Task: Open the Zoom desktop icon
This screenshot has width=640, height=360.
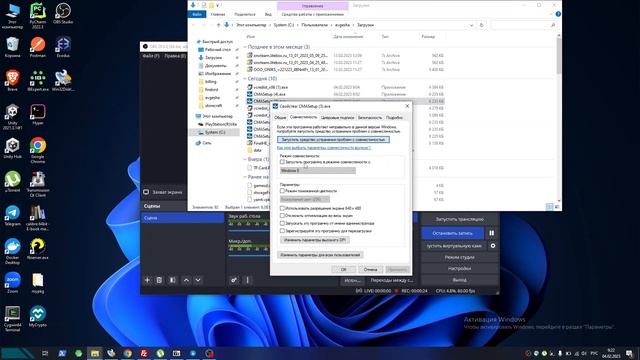Action: point(12,282)
